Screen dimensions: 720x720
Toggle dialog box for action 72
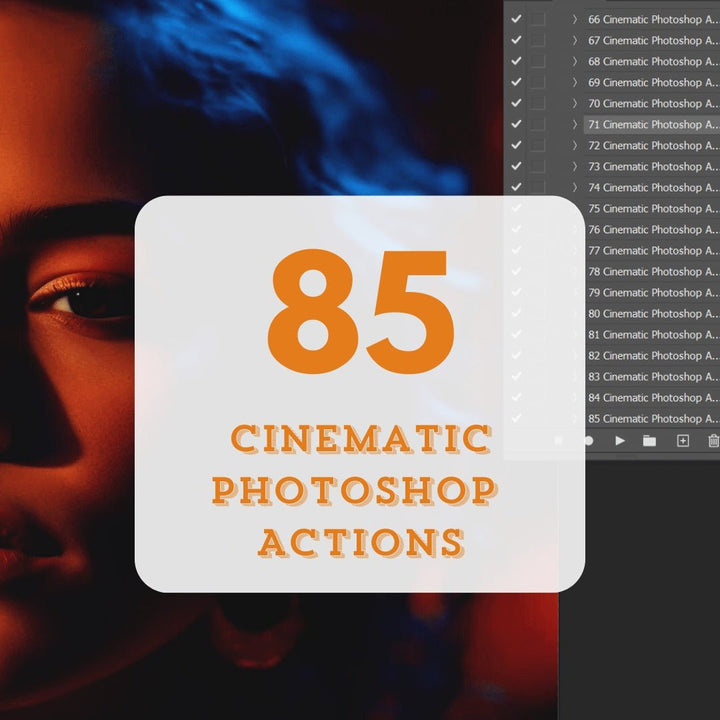538,145
